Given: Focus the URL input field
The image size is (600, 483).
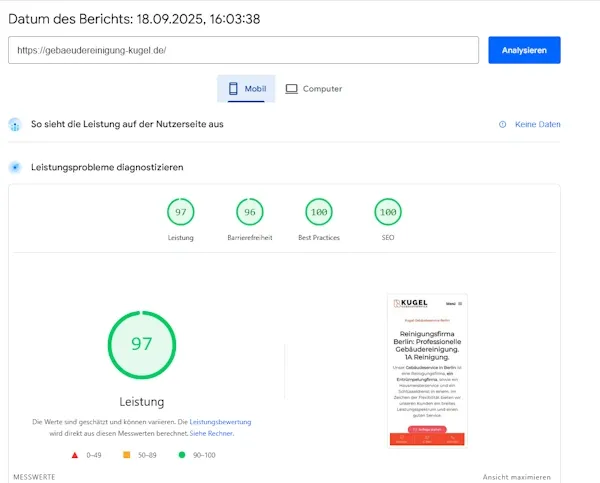Looking at the screenshot, I should pyautogui.click(x=243, y=50).
